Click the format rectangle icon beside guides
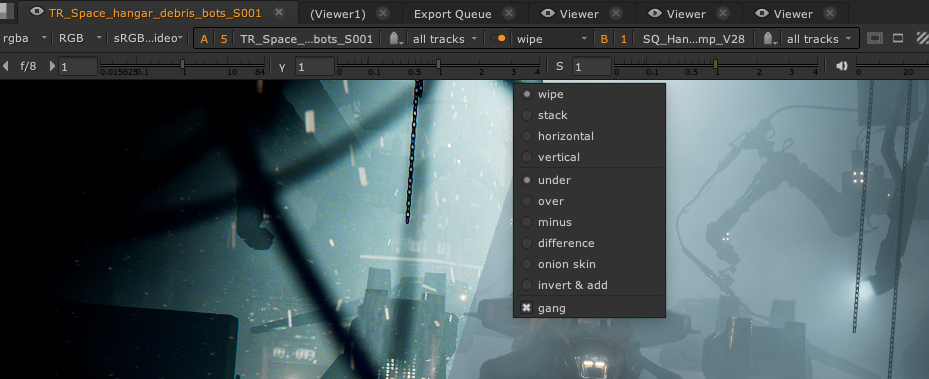The height and width of the screenshot is (379, 929). 898,38
